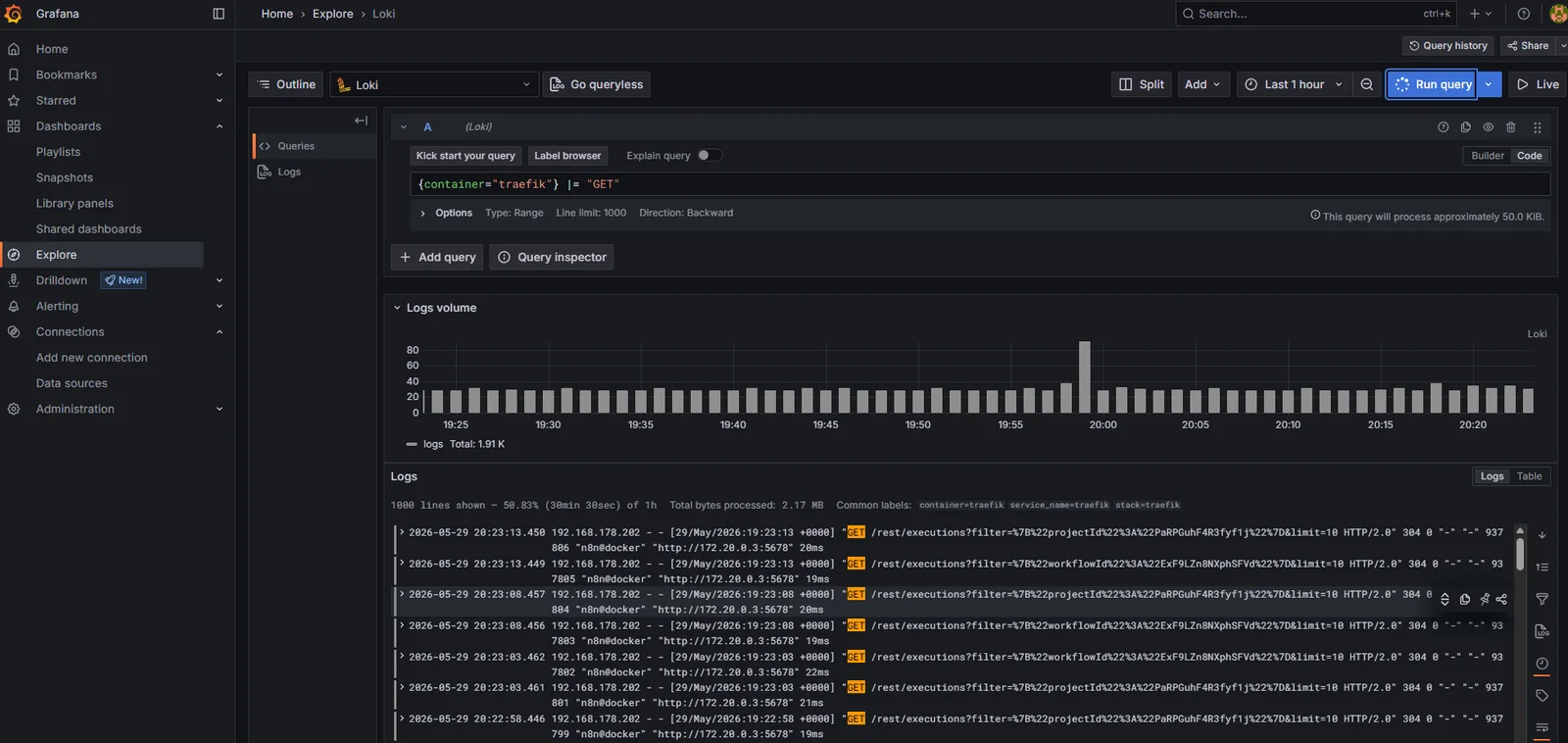Click drag handle dots of query A
Screen dimensions: 1568x743
1537,127
